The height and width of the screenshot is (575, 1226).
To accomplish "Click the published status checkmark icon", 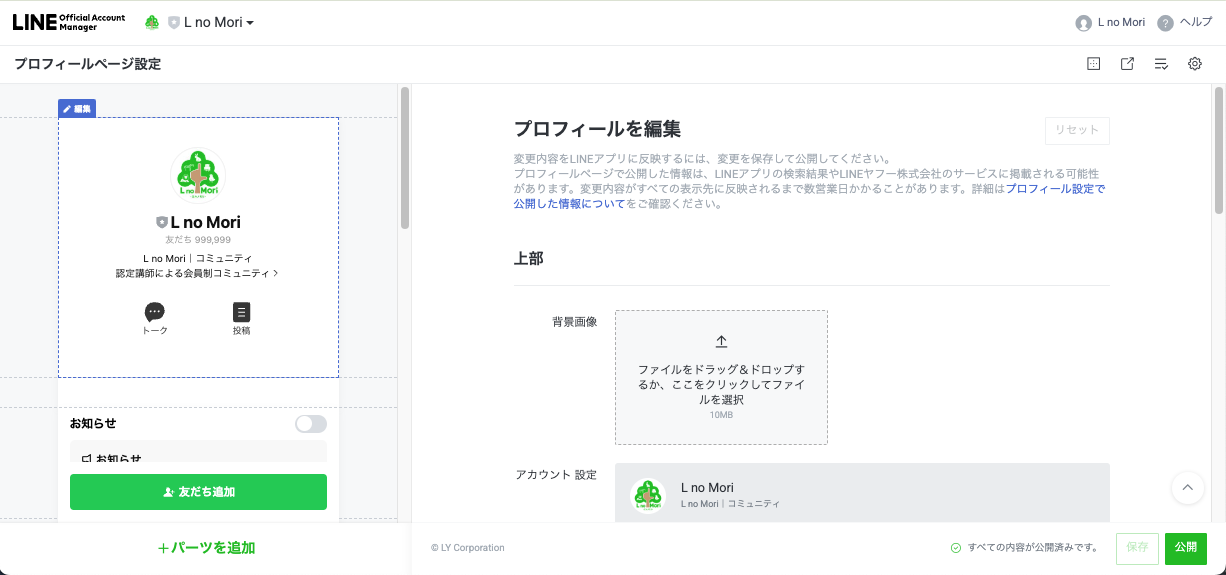I will (956, 548).
